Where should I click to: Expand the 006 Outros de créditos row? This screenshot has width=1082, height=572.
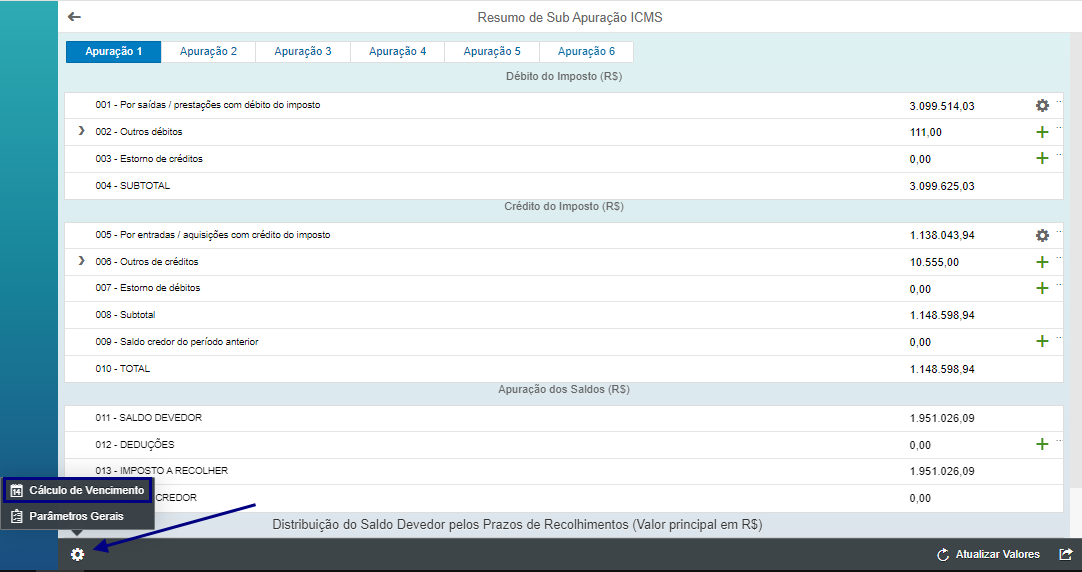(x=81, y=262)
